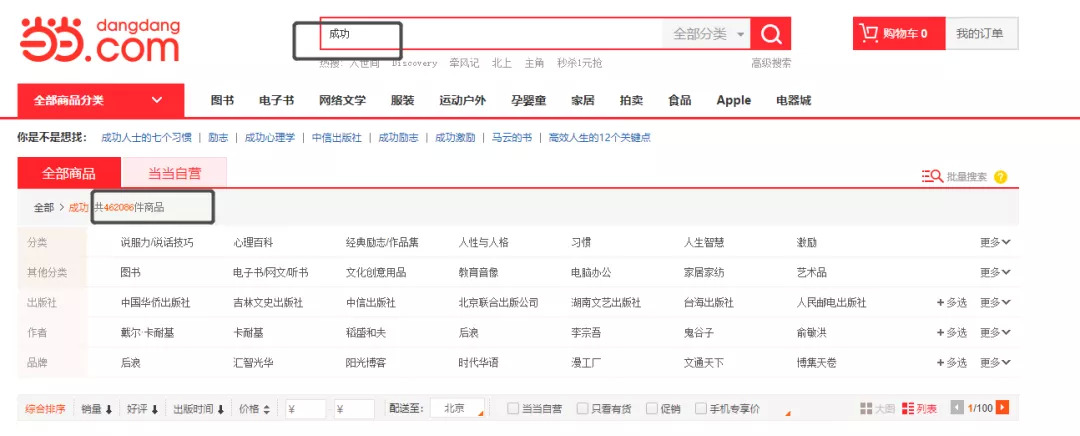The image size is (1080, 436).
Task: Click the 批量搜索 batch search icon
Action: (932, 177)
